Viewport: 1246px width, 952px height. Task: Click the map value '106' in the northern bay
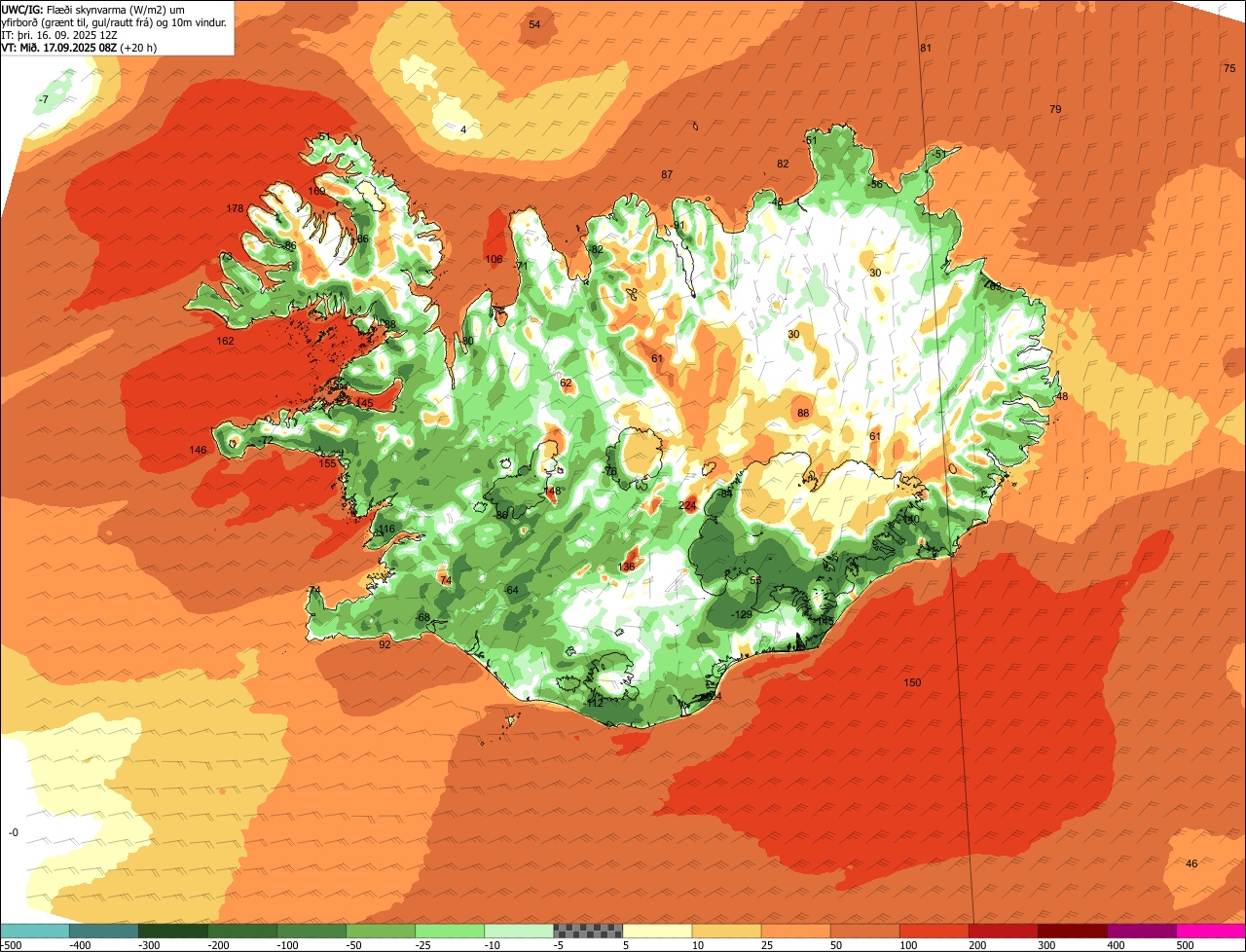click(x=495, y=260)
